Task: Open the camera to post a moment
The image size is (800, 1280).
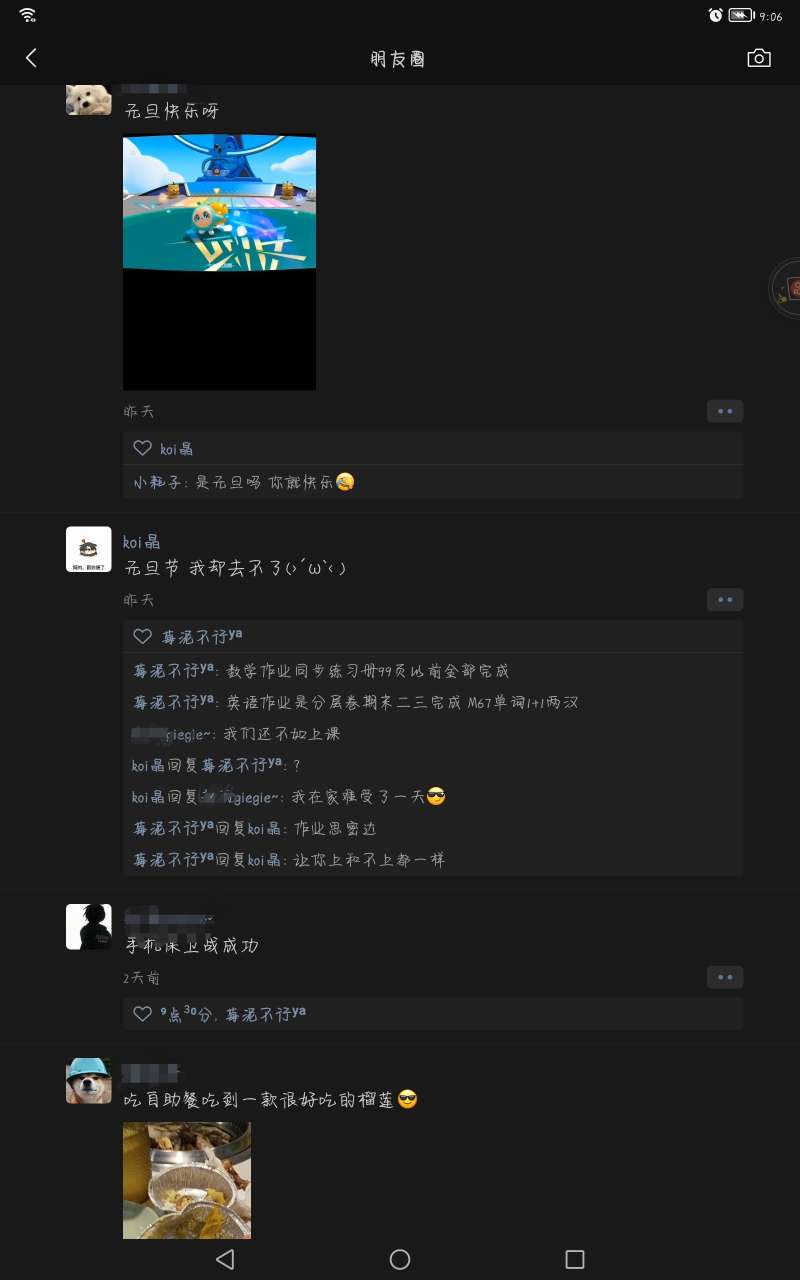Action: (759, 58)
